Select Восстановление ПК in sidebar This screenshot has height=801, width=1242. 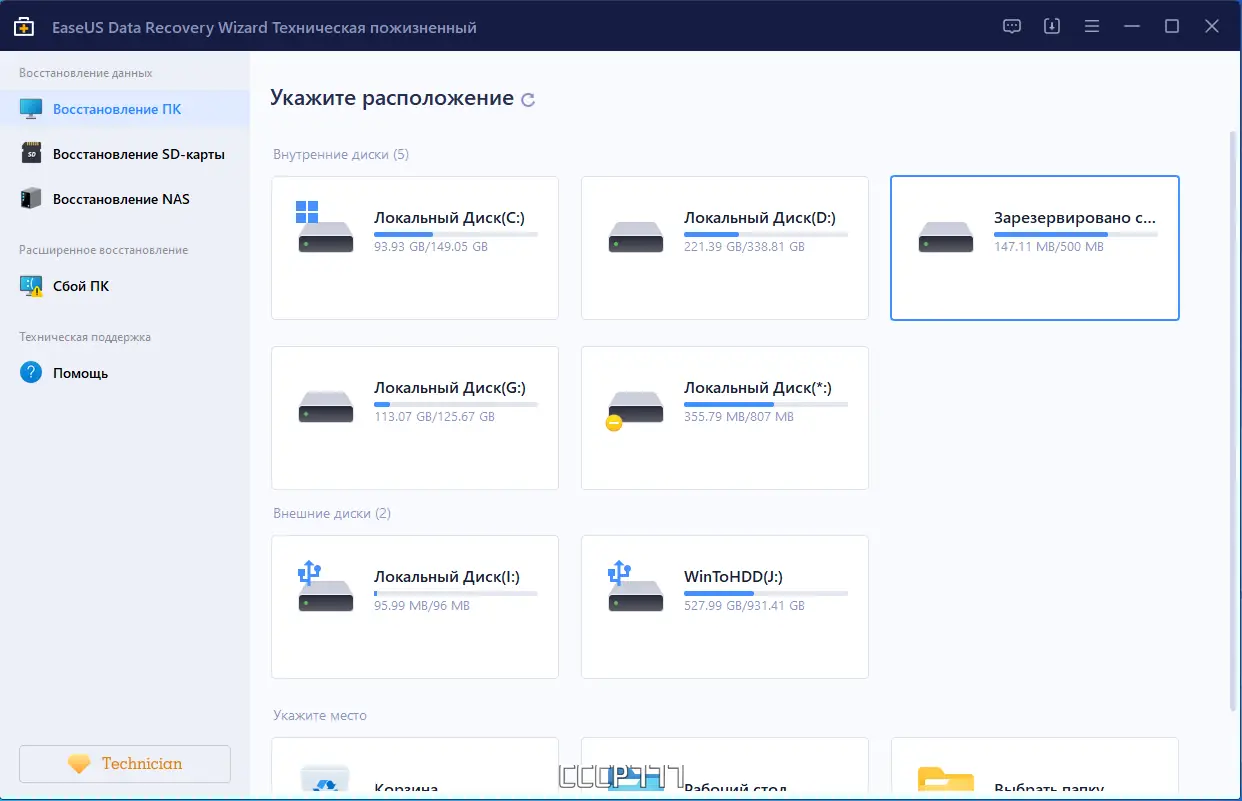(125, 109)
